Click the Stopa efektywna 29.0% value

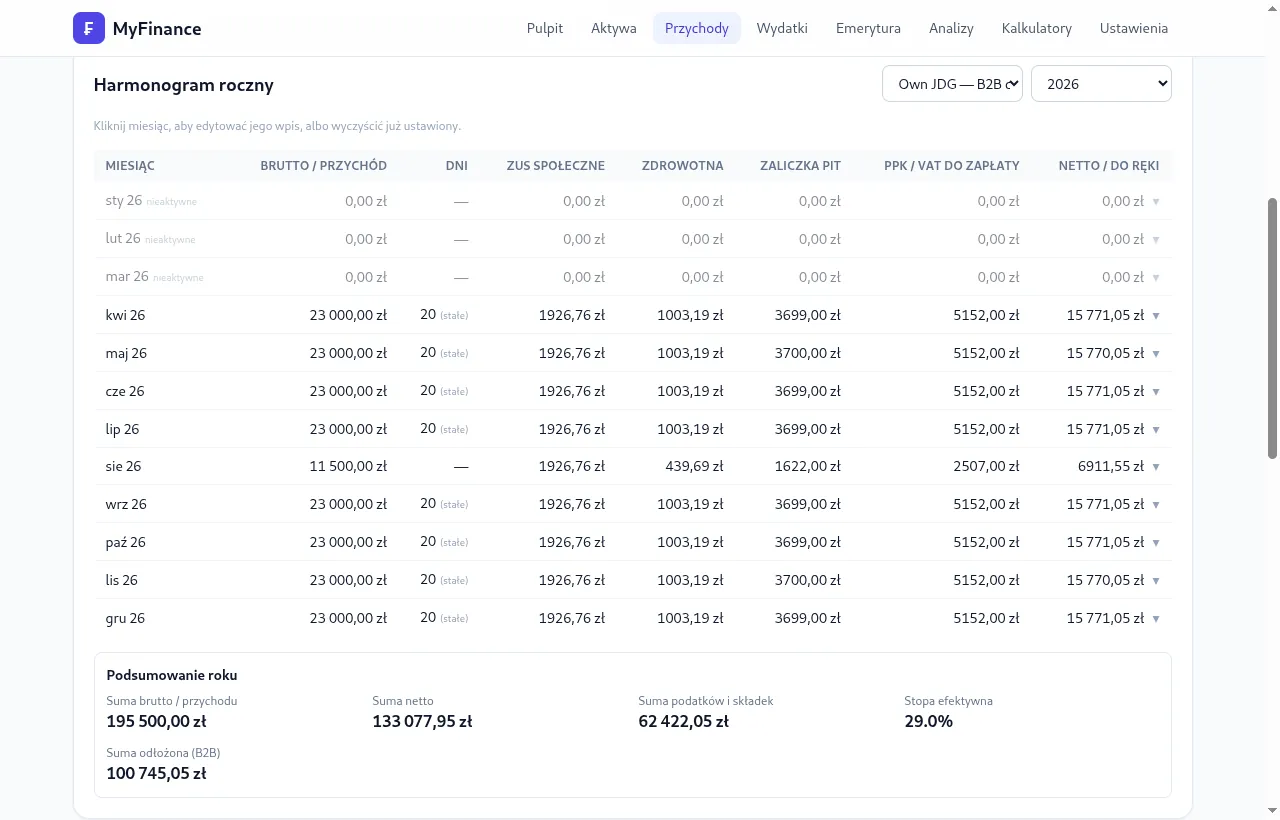(929, 721)
